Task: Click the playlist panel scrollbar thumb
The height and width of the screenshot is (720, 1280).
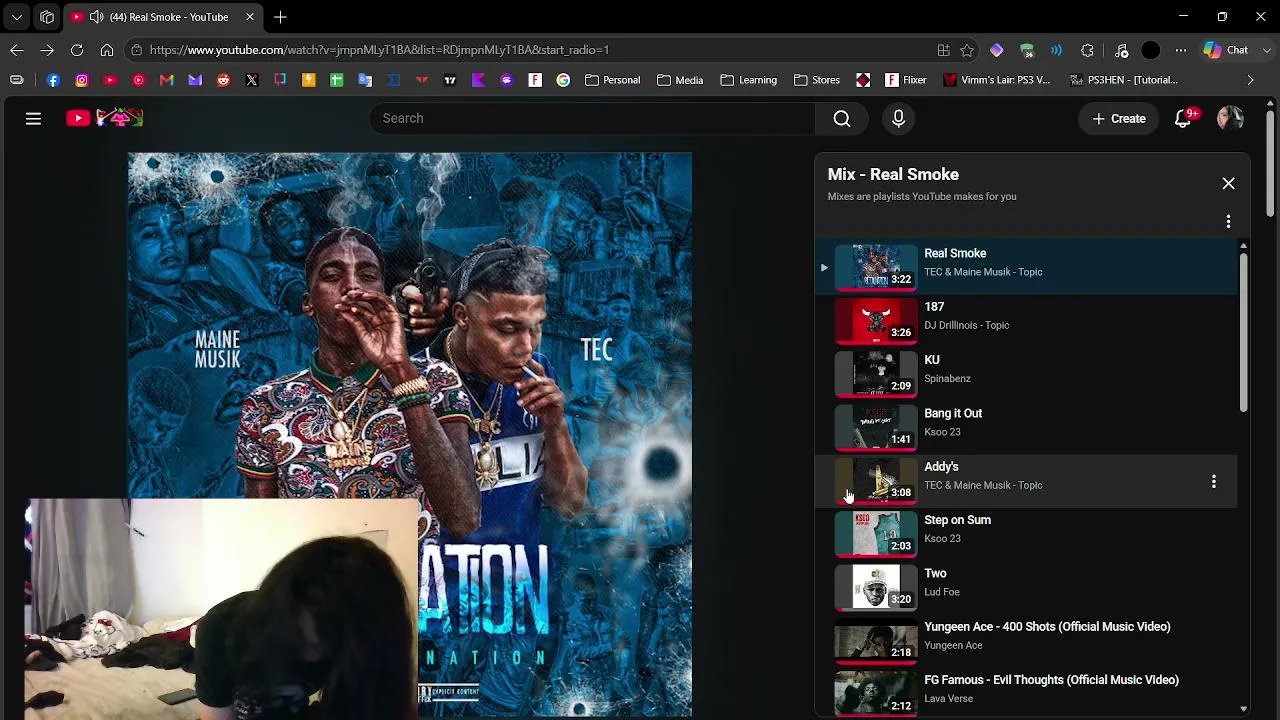Action: coord(1243,332)
